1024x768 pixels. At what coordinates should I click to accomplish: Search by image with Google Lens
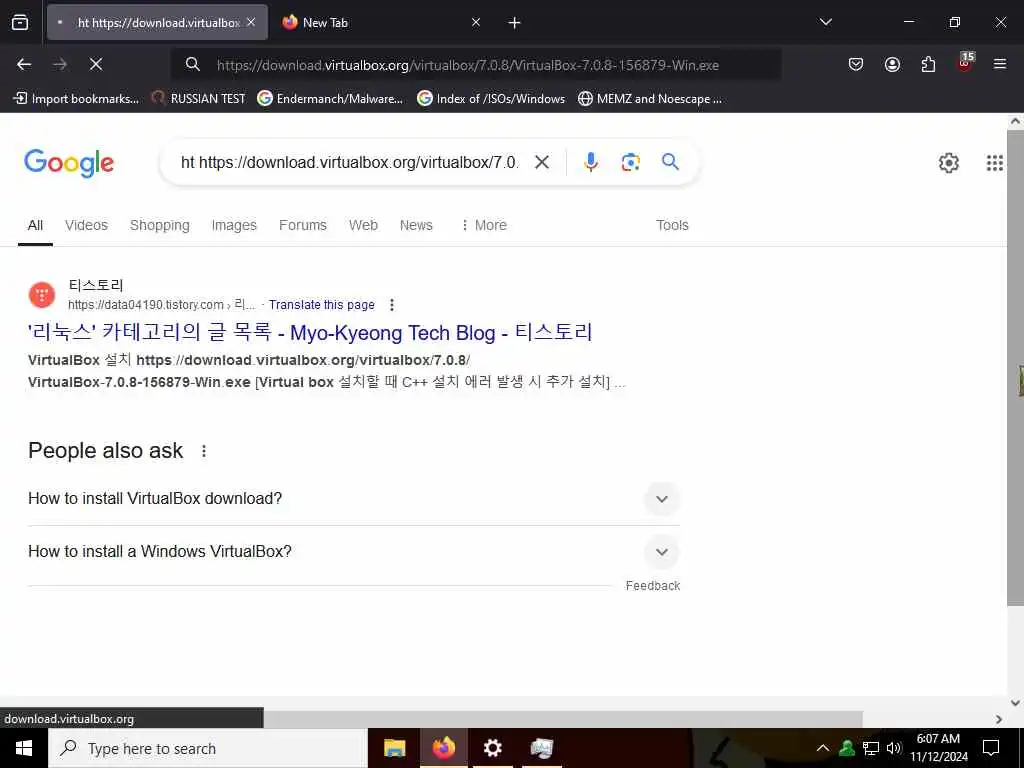click(630, 162)
